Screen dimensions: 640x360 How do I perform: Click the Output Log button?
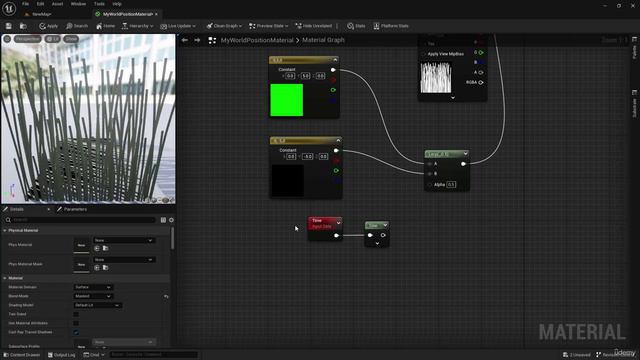pyautogui.click(x=62, y=355)
